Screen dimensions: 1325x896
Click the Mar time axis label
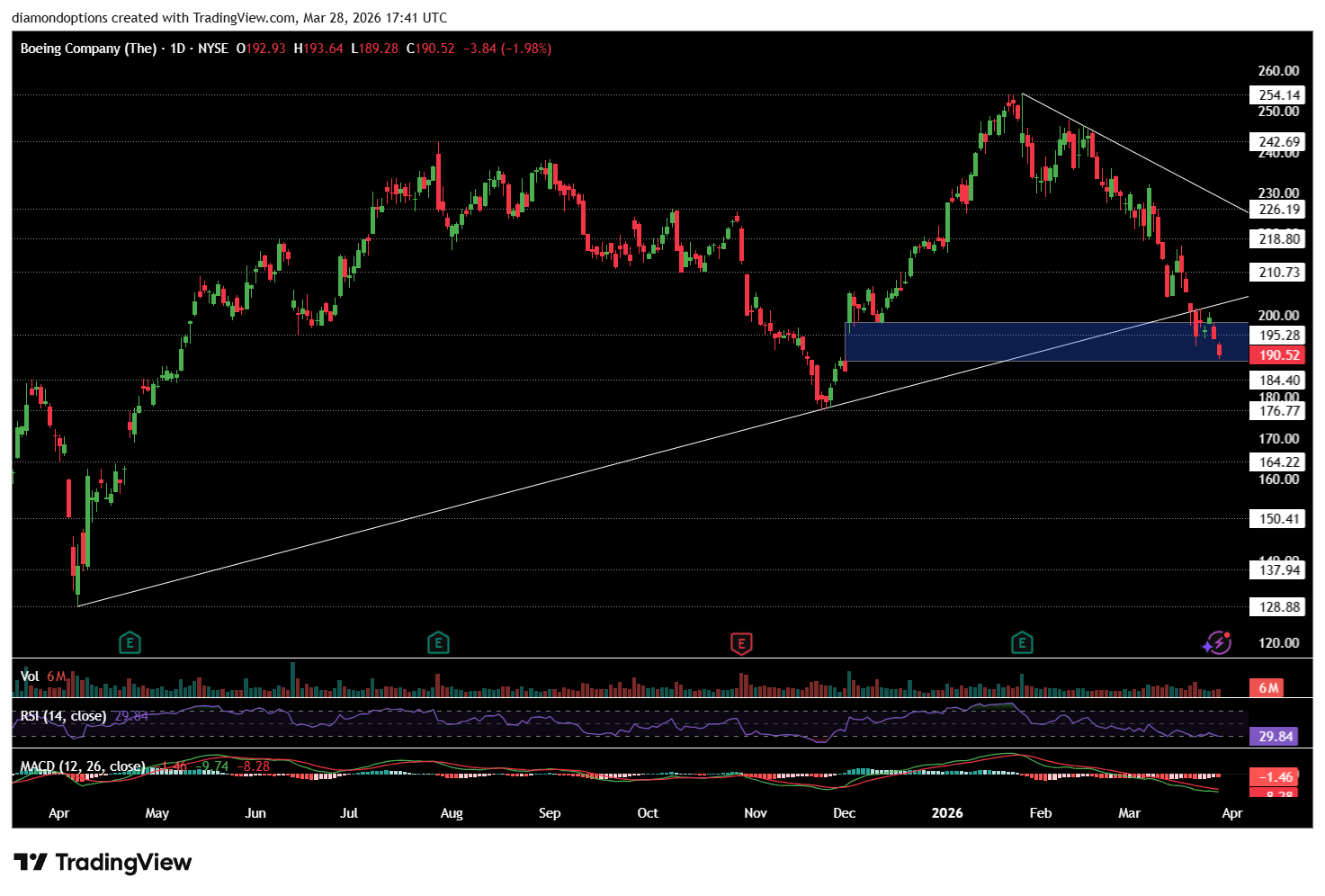1130,813
